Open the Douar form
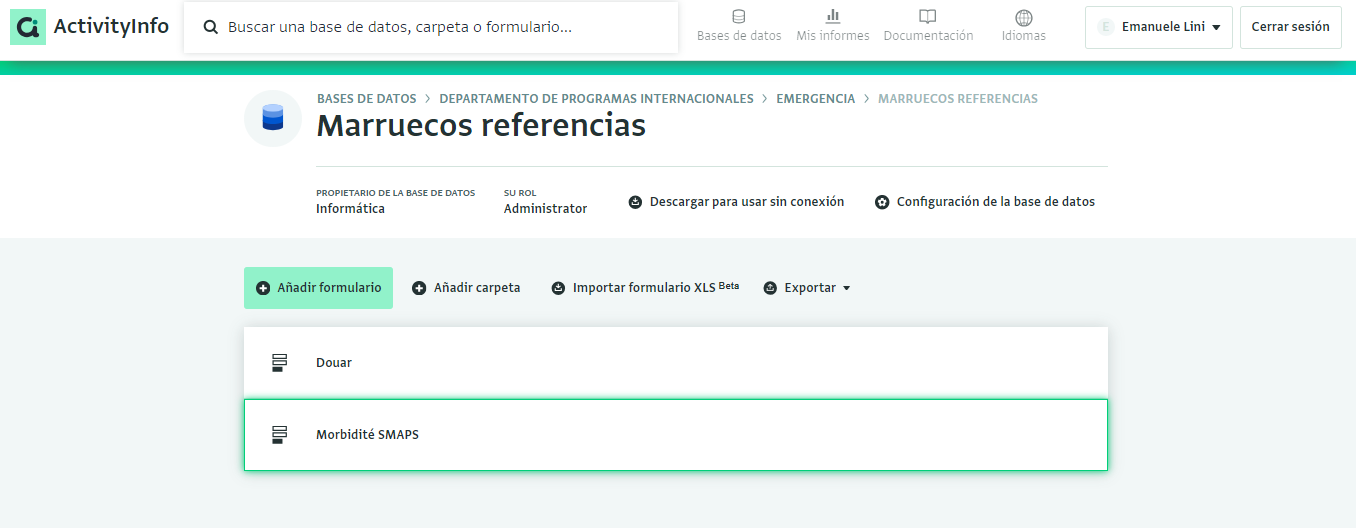The height and width of the screenshot is (528, 1356). [x=676, y=363]
